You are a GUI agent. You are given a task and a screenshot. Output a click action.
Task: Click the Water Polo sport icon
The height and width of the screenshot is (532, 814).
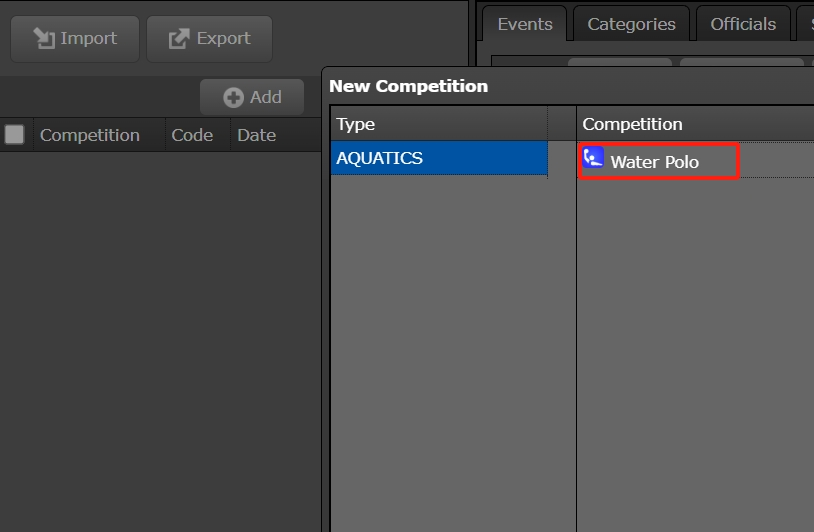[593, 159]
